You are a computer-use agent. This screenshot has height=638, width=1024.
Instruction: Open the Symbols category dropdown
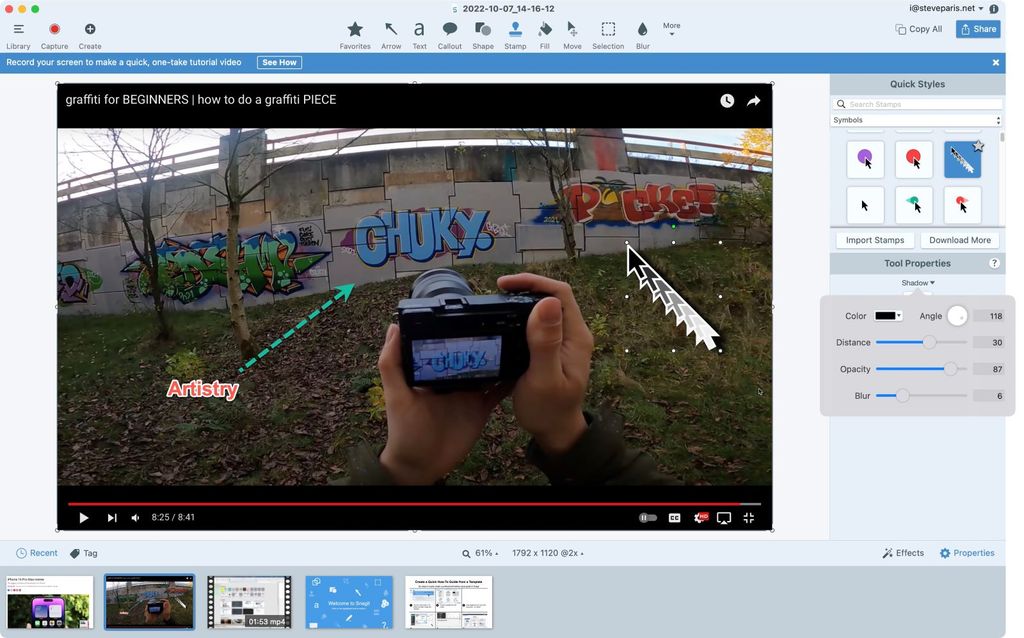coord(916,119)
